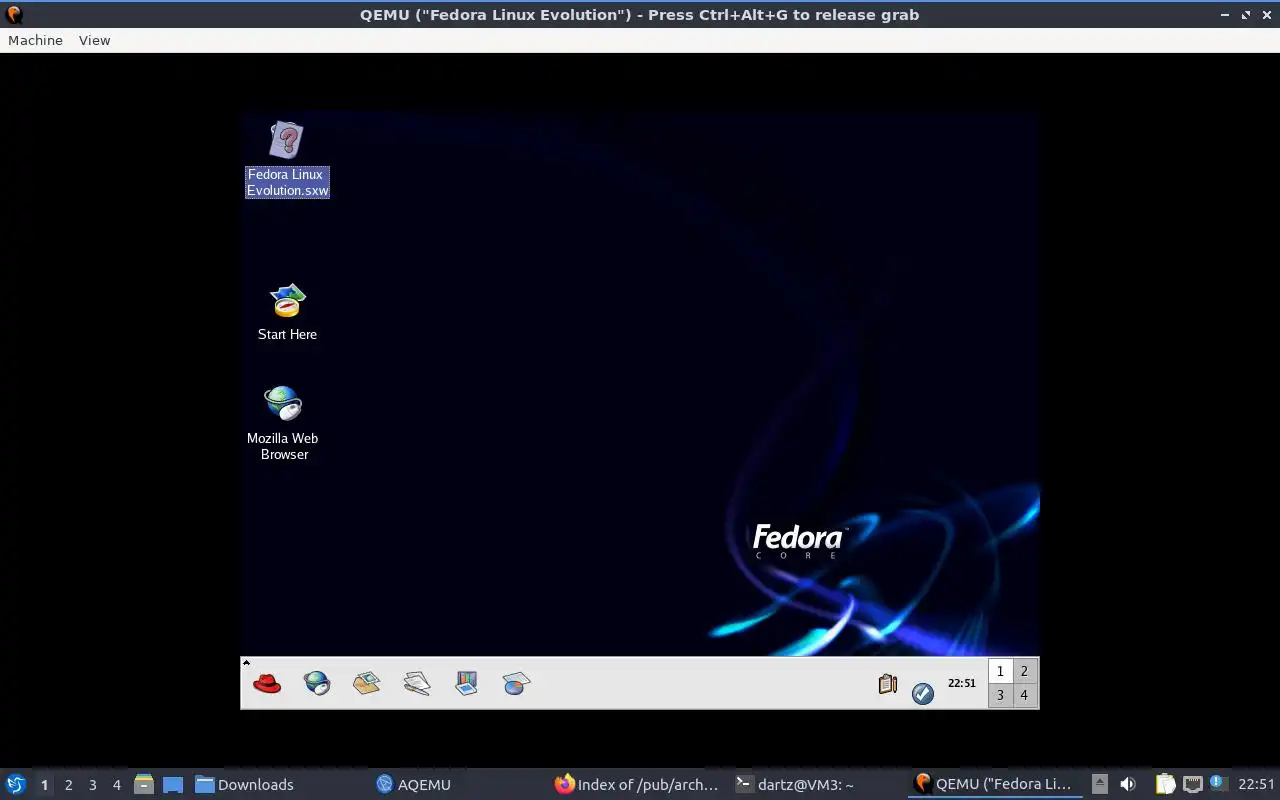The image size is (1280, 800).
Task: Click the blue checkmark update notifier icon
Action: (x=923, y=692)
